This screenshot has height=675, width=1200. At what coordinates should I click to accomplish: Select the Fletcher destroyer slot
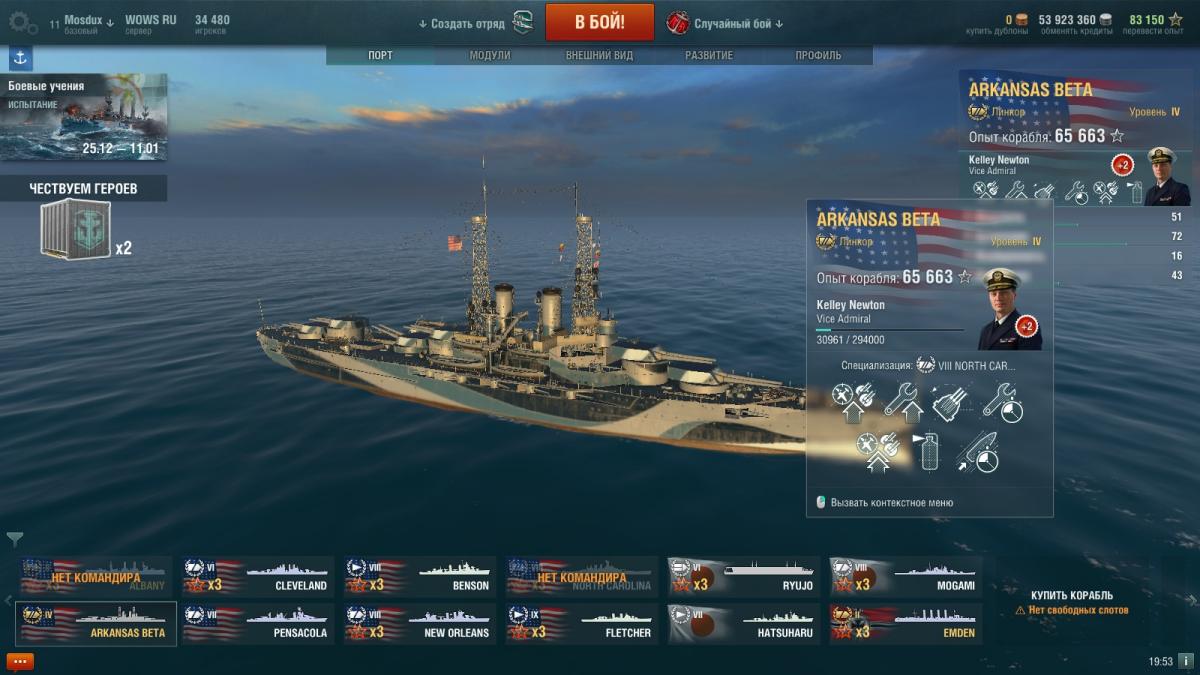tap(582, 624)
